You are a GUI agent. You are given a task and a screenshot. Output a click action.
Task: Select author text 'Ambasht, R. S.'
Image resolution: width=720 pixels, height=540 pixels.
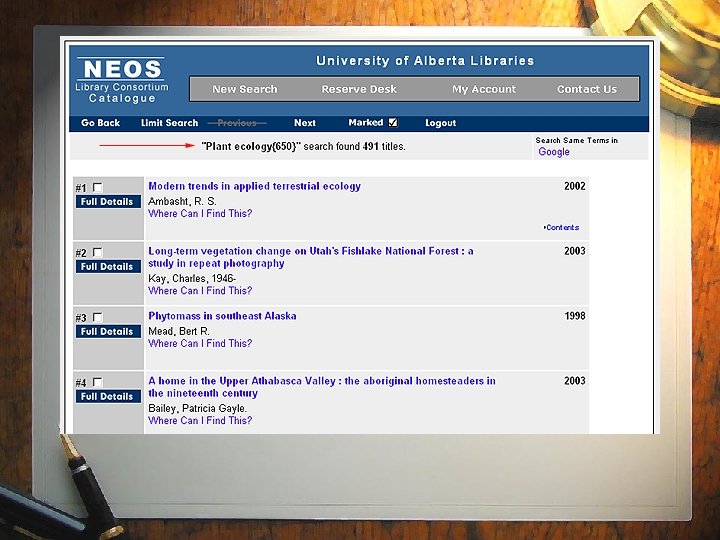point(182,201)
